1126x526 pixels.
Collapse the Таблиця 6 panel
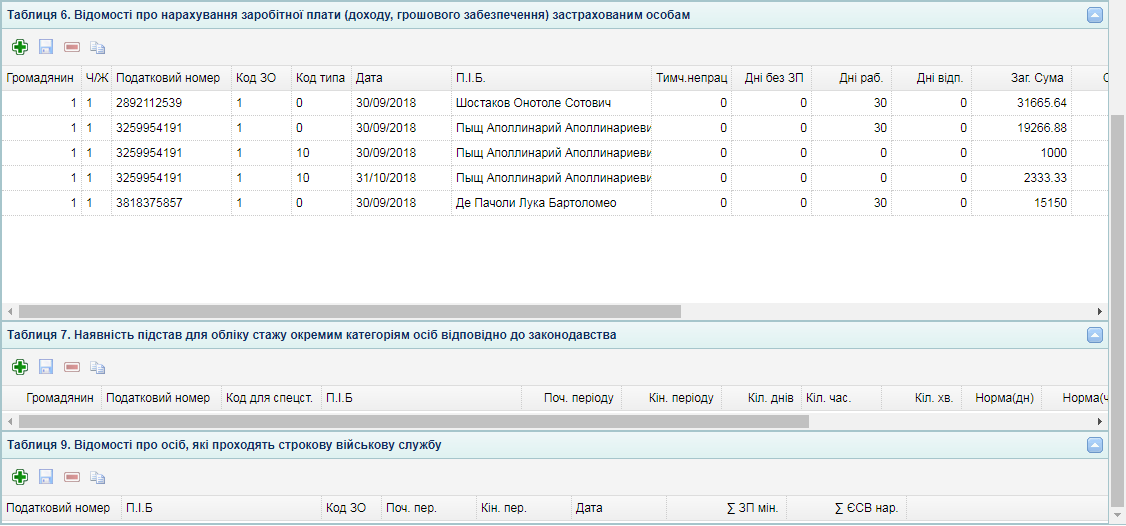point(1095,15)
